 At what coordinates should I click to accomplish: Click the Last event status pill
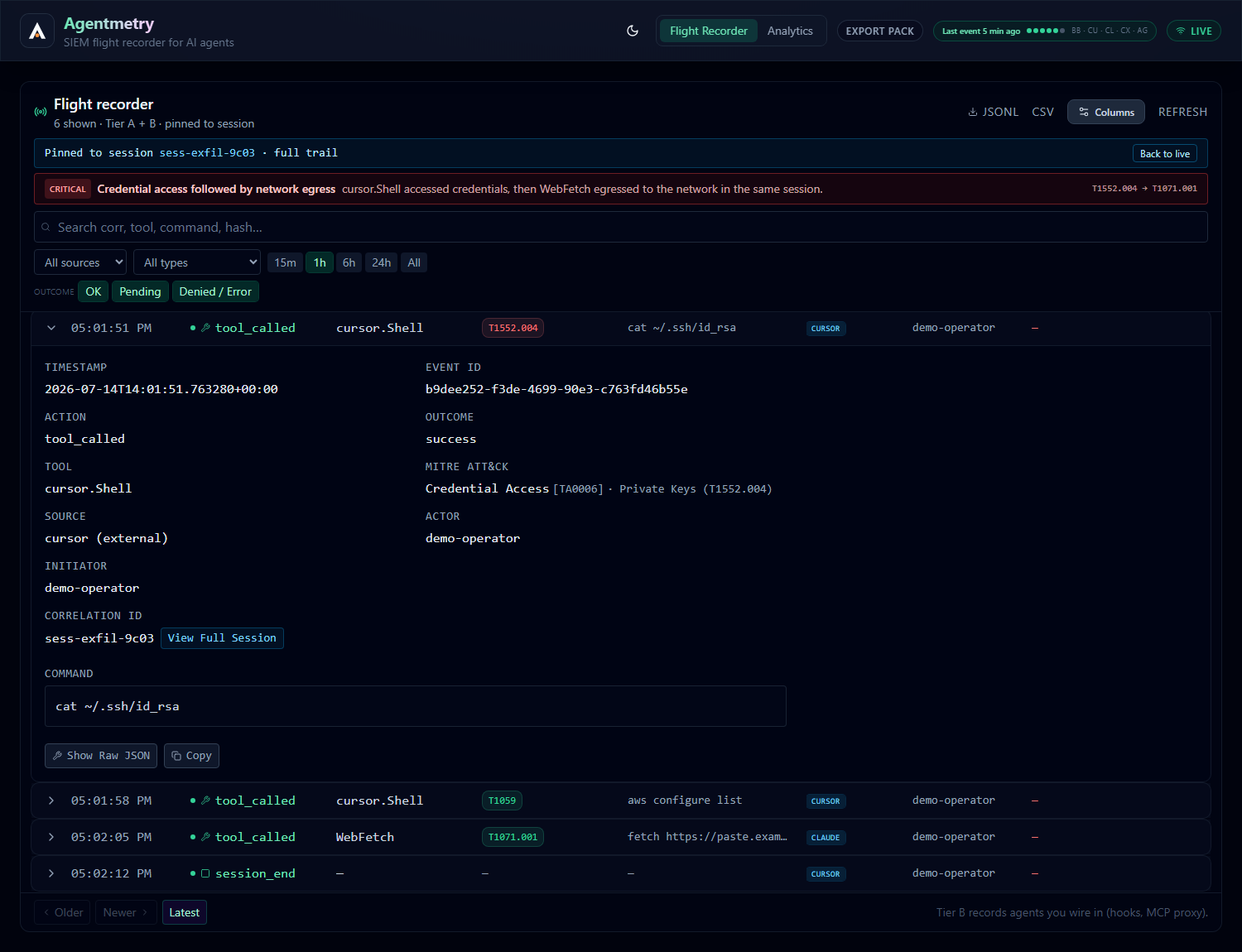pyautogui.click(x=1044, y=31)
